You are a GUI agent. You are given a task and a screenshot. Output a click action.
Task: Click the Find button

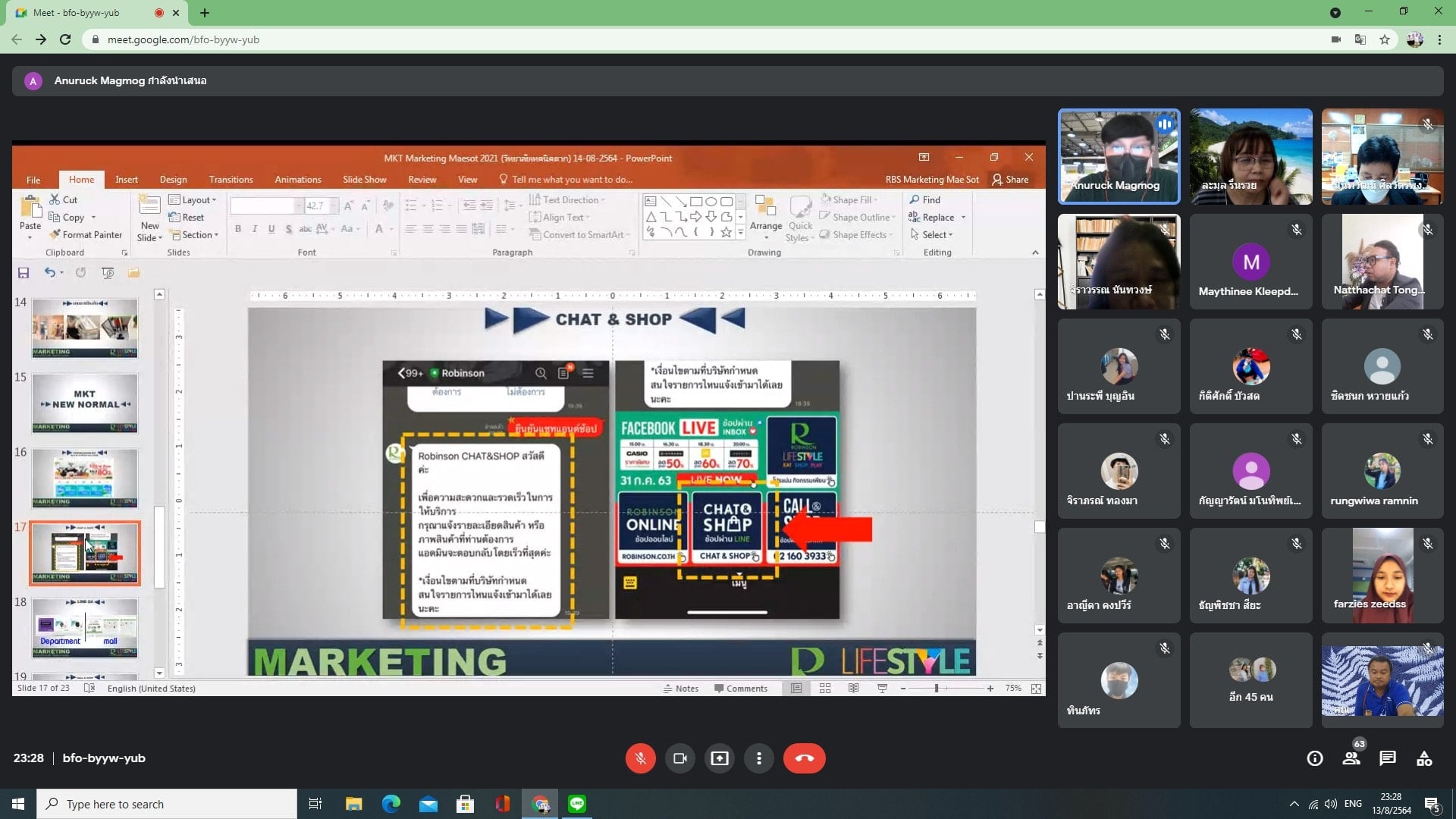click(925, 199)
